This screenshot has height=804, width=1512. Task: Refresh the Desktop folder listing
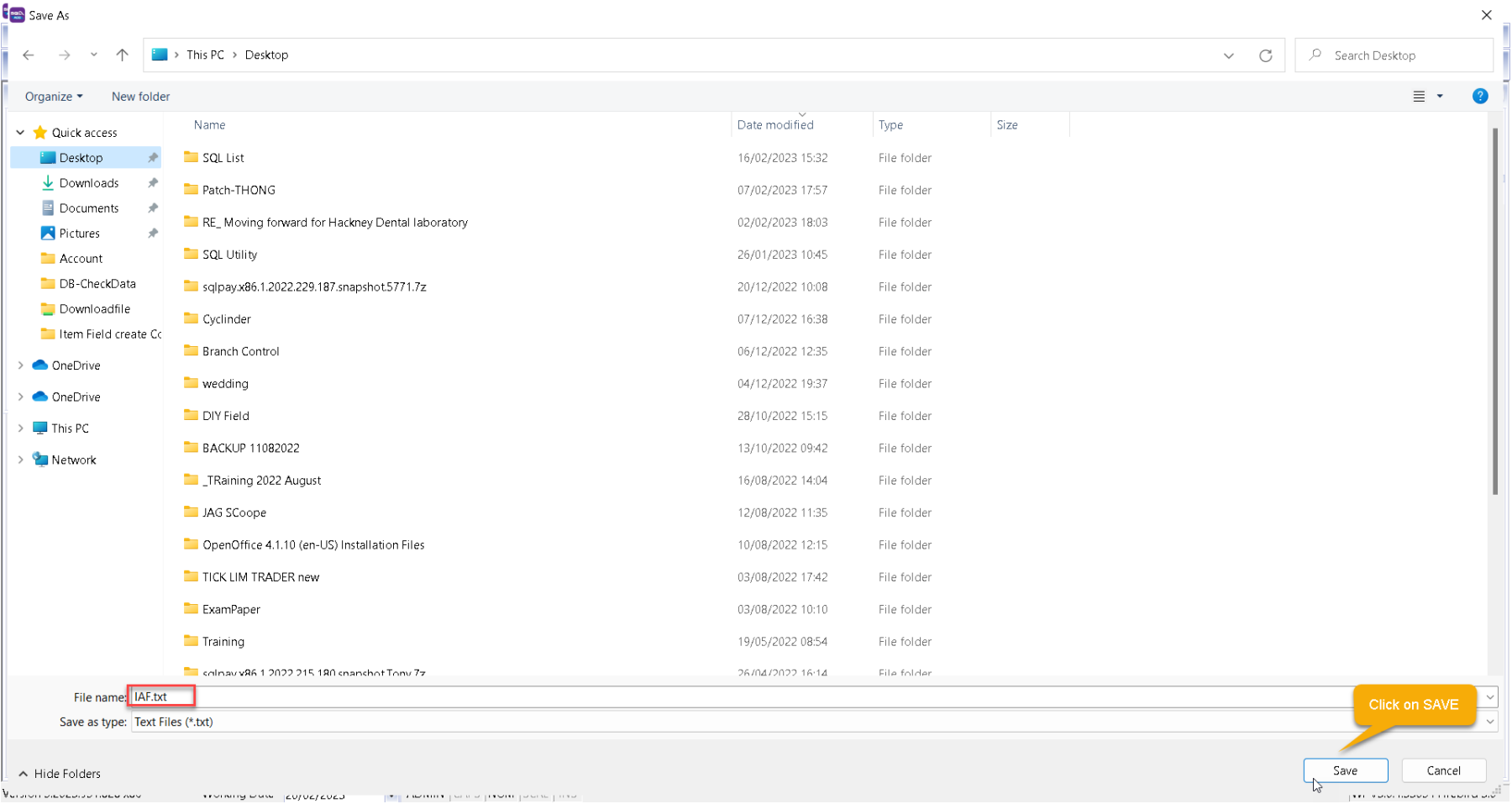(x=1265, y=55)
